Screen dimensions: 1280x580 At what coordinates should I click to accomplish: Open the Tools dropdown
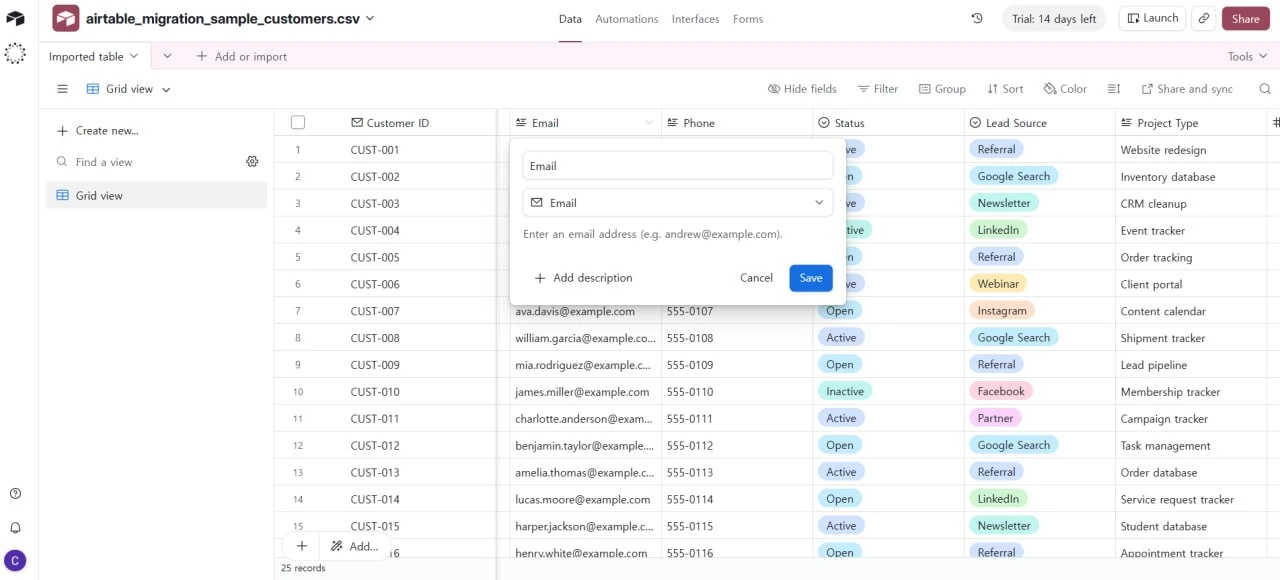(1248, 57)
